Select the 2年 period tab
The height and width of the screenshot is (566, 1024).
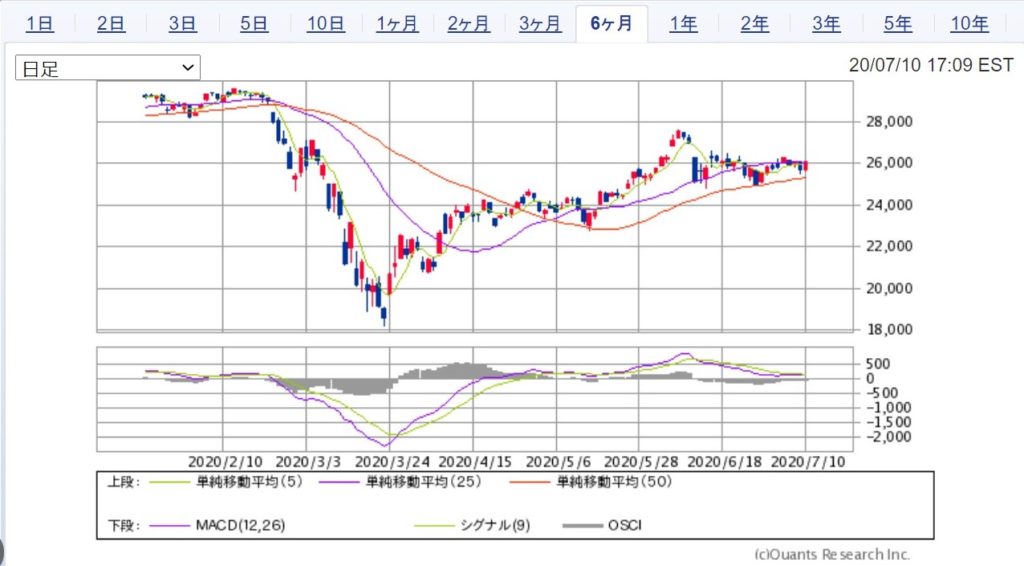coord(755,25)
